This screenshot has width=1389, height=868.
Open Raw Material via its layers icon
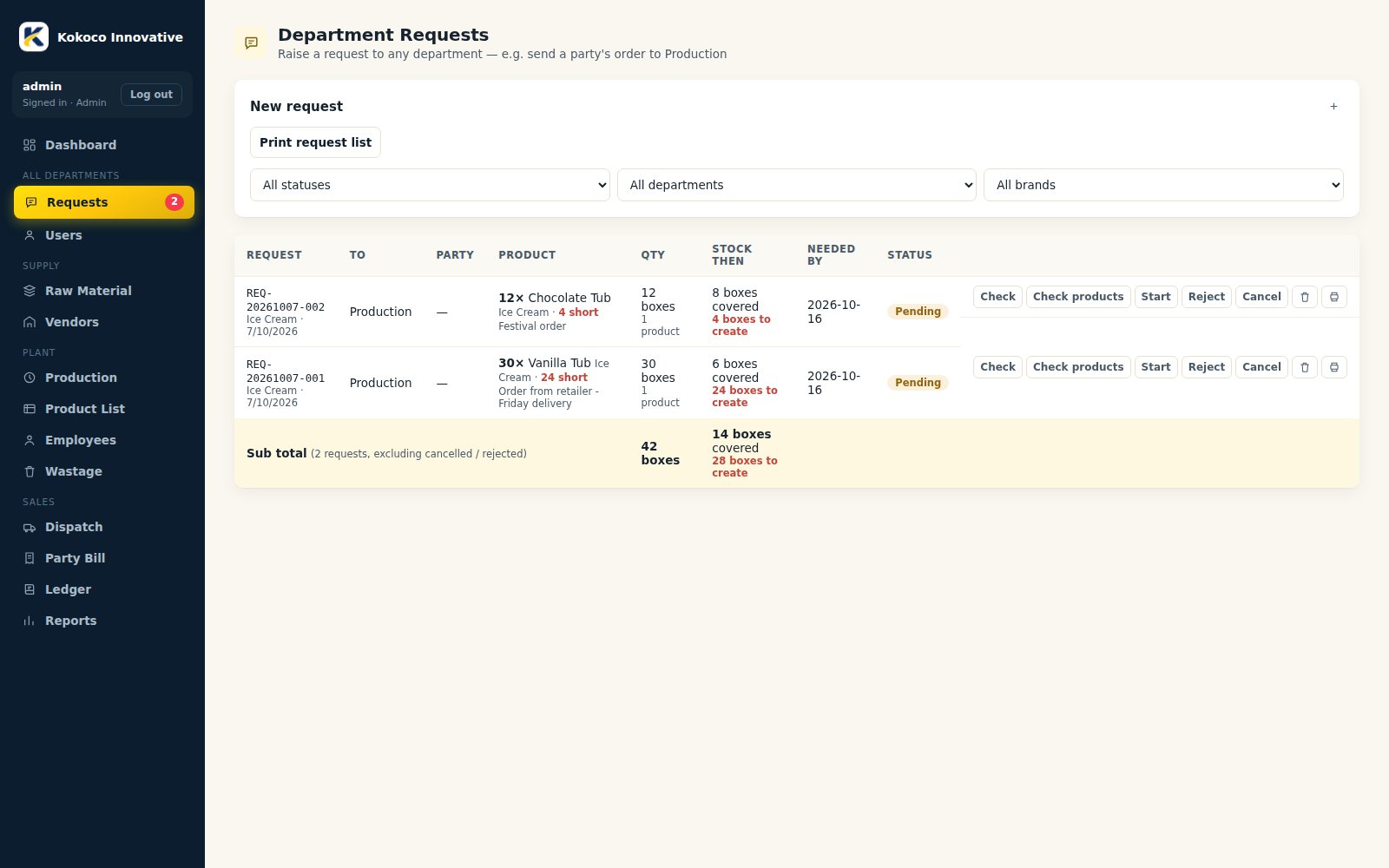(x=30, y=291)
